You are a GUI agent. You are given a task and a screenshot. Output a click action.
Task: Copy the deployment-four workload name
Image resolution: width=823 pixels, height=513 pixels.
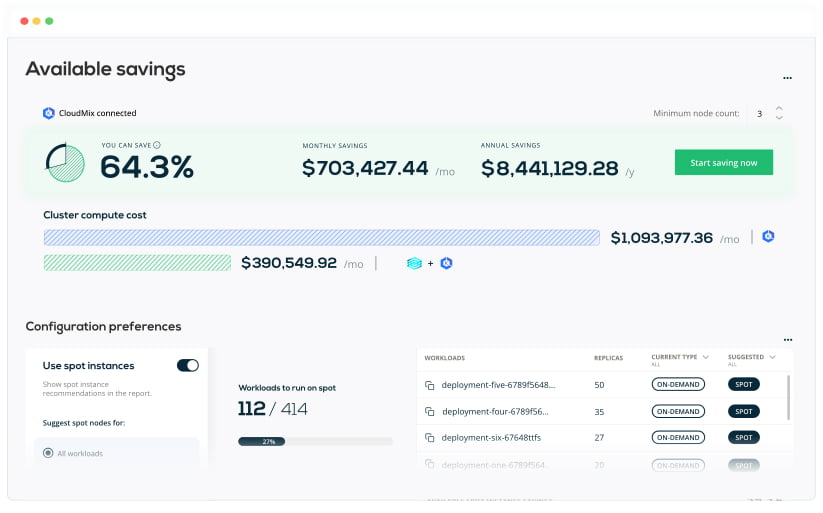tap(429, 411)
